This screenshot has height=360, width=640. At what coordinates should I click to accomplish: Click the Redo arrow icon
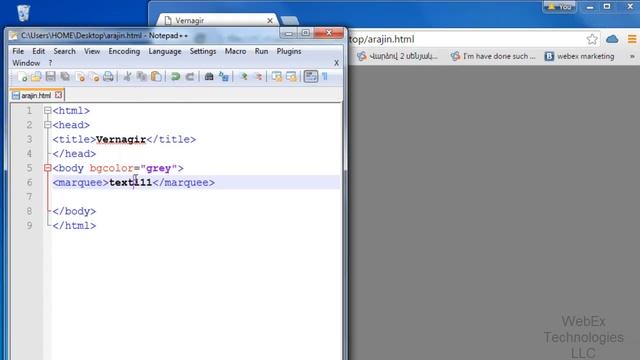tap(190, 76)
